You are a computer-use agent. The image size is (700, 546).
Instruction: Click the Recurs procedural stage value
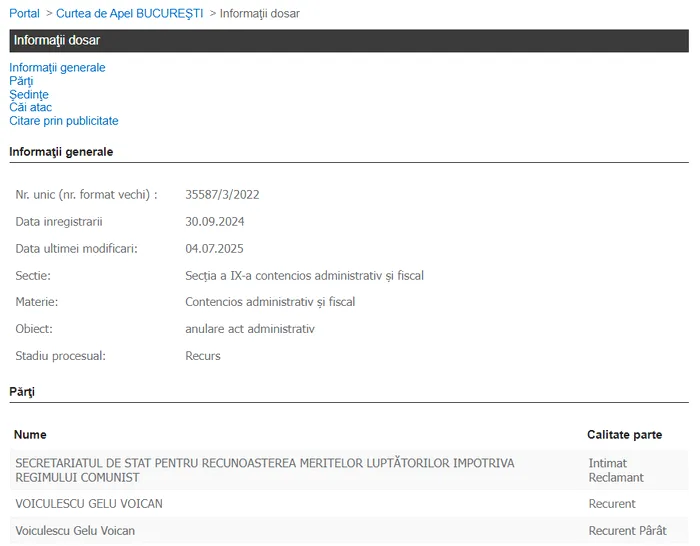(203, 356)
